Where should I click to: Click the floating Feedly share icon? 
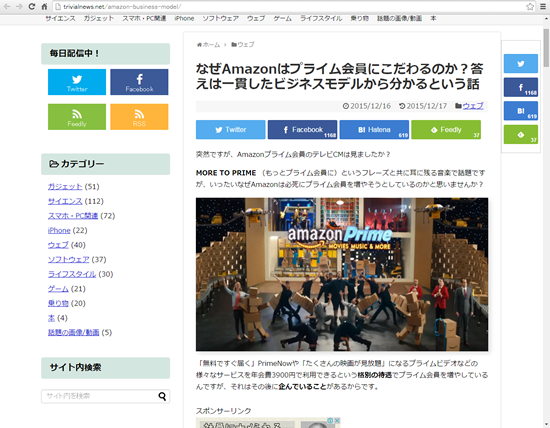tap(521, 134)
